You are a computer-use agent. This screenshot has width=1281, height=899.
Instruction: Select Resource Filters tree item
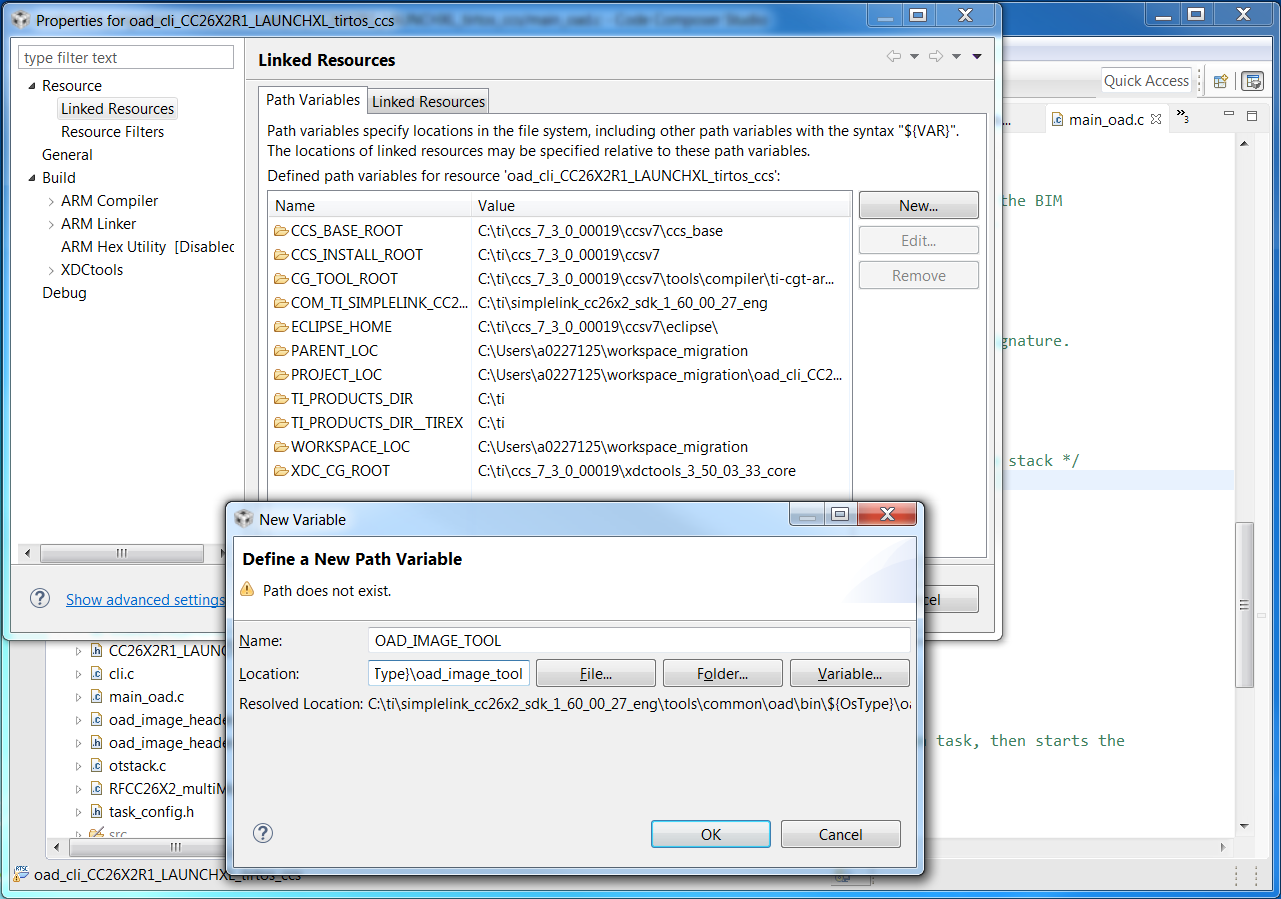click(x=112, y=132)
